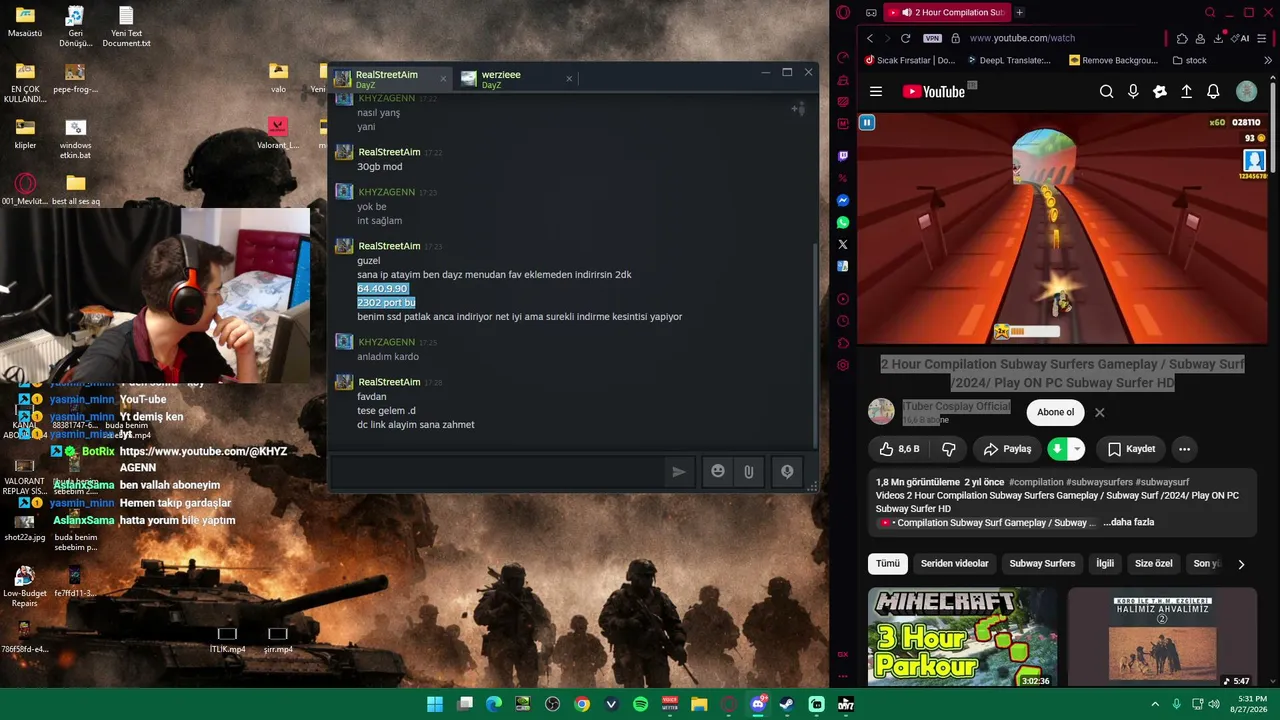The height and width of the screenshot is (720, 1280).
Task: Open Google Chrome from the taskbar
Action: 582,704
